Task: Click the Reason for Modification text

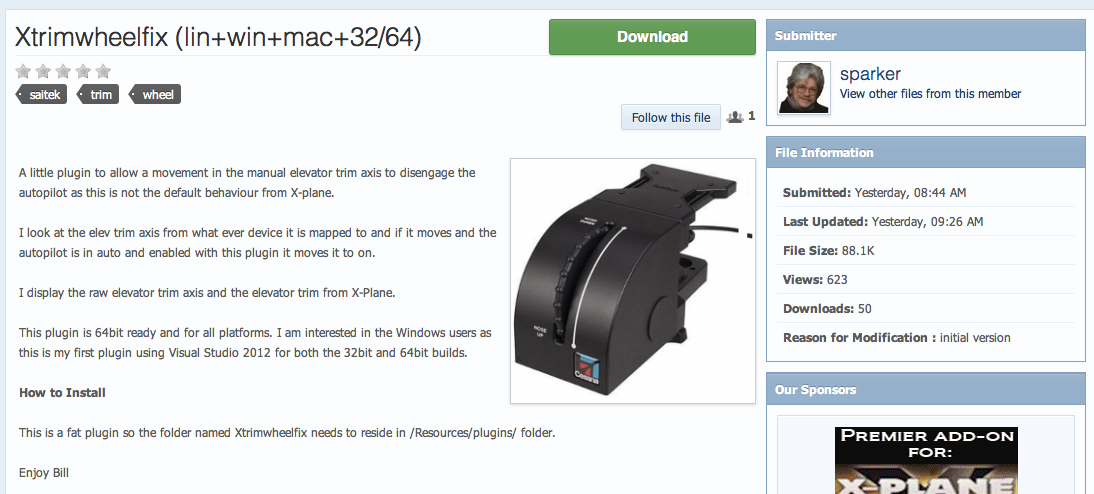Action: pyautogui.click(x=897, y=338)
